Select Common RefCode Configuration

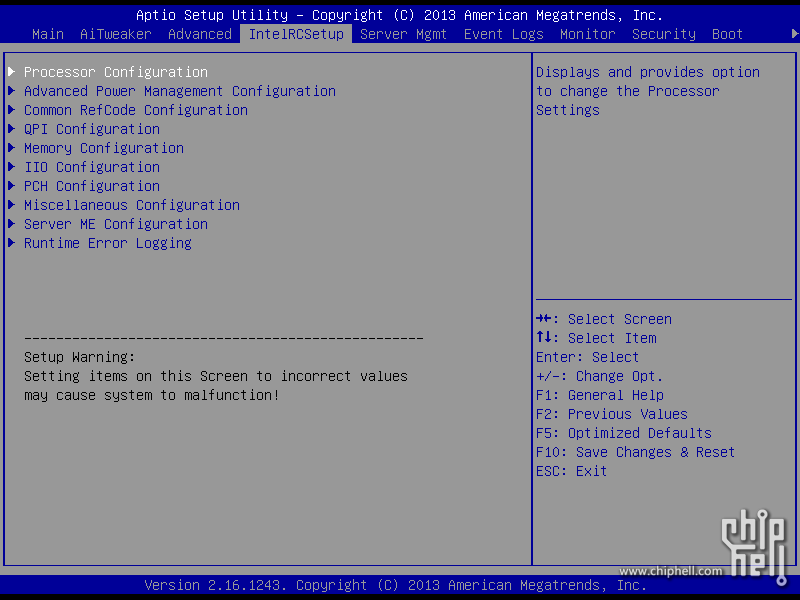tap(136, 110)
